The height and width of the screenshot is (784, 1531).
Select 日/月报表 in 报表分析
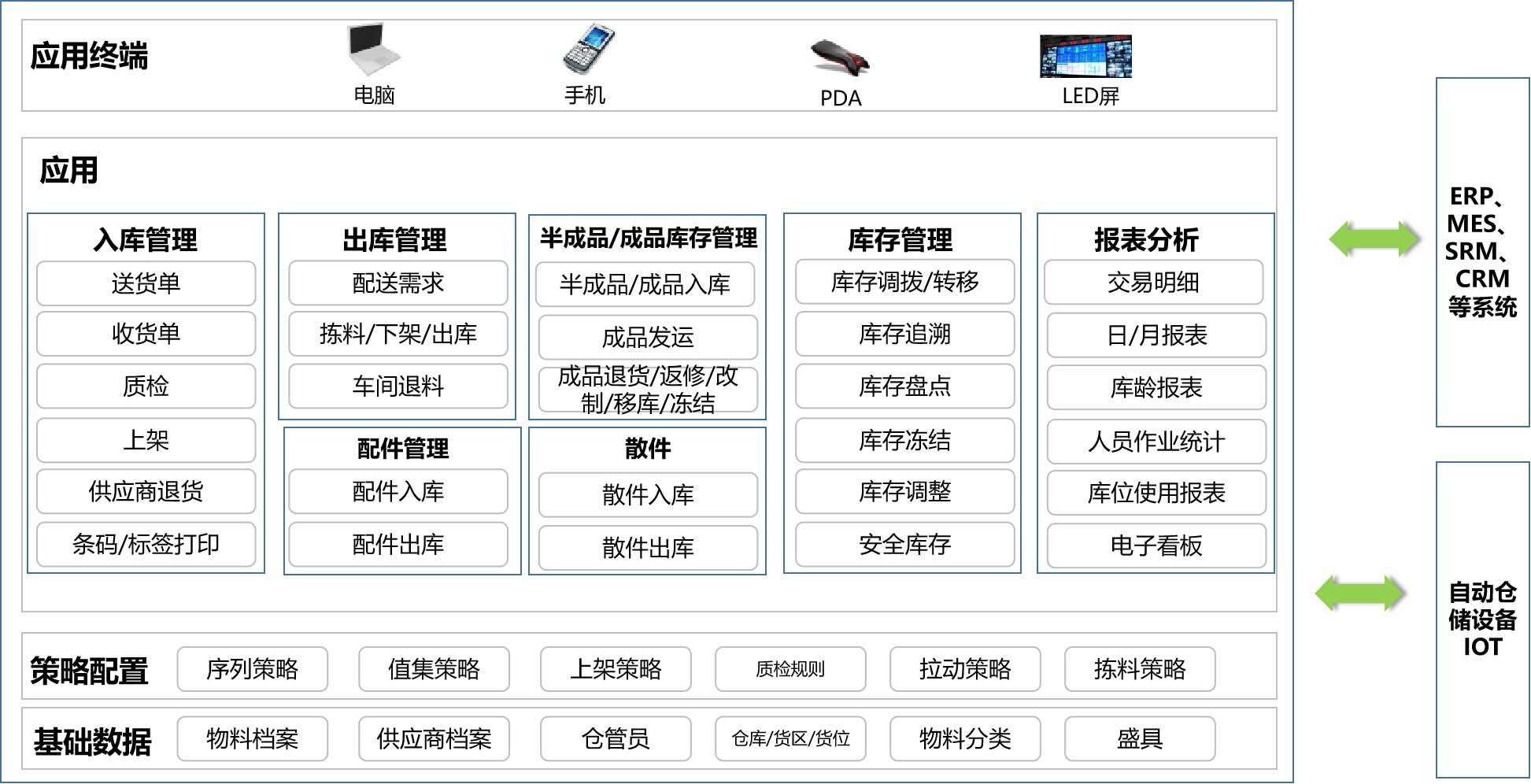(1156, 335)
